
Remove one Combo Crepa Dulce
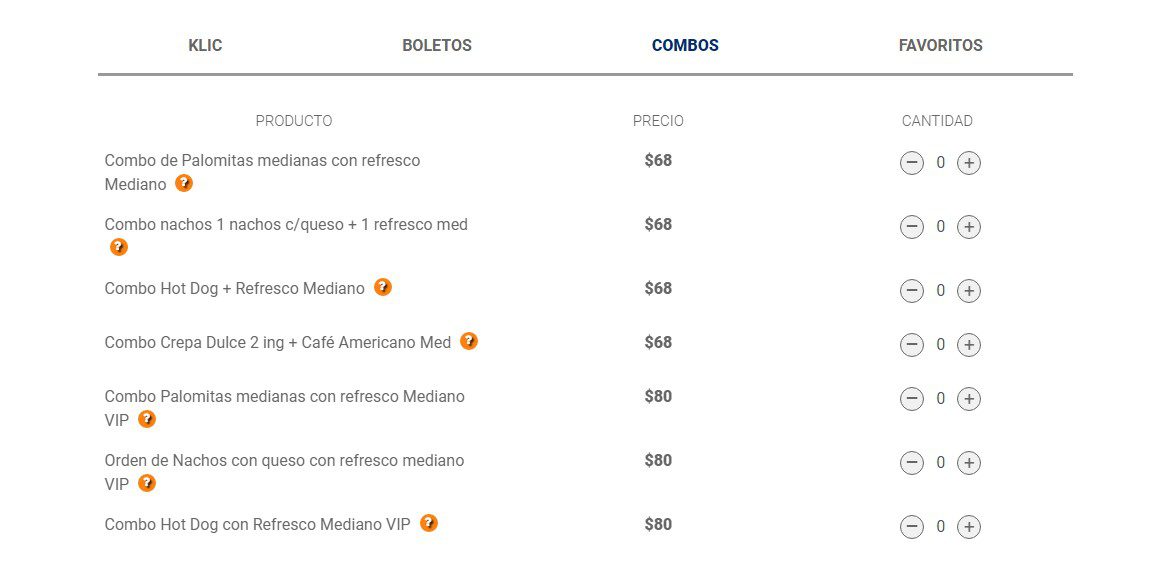(912, 345)
